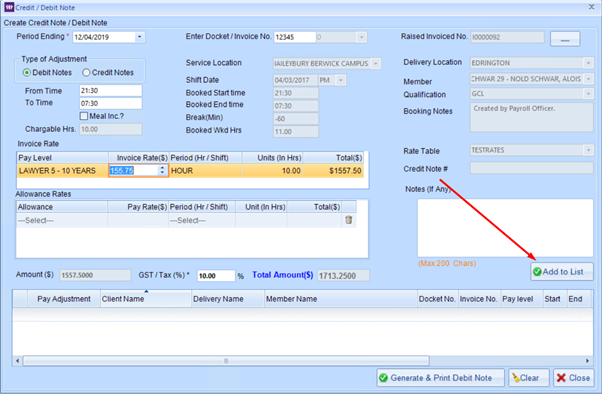Click the scroll right arrow of list

587,361
